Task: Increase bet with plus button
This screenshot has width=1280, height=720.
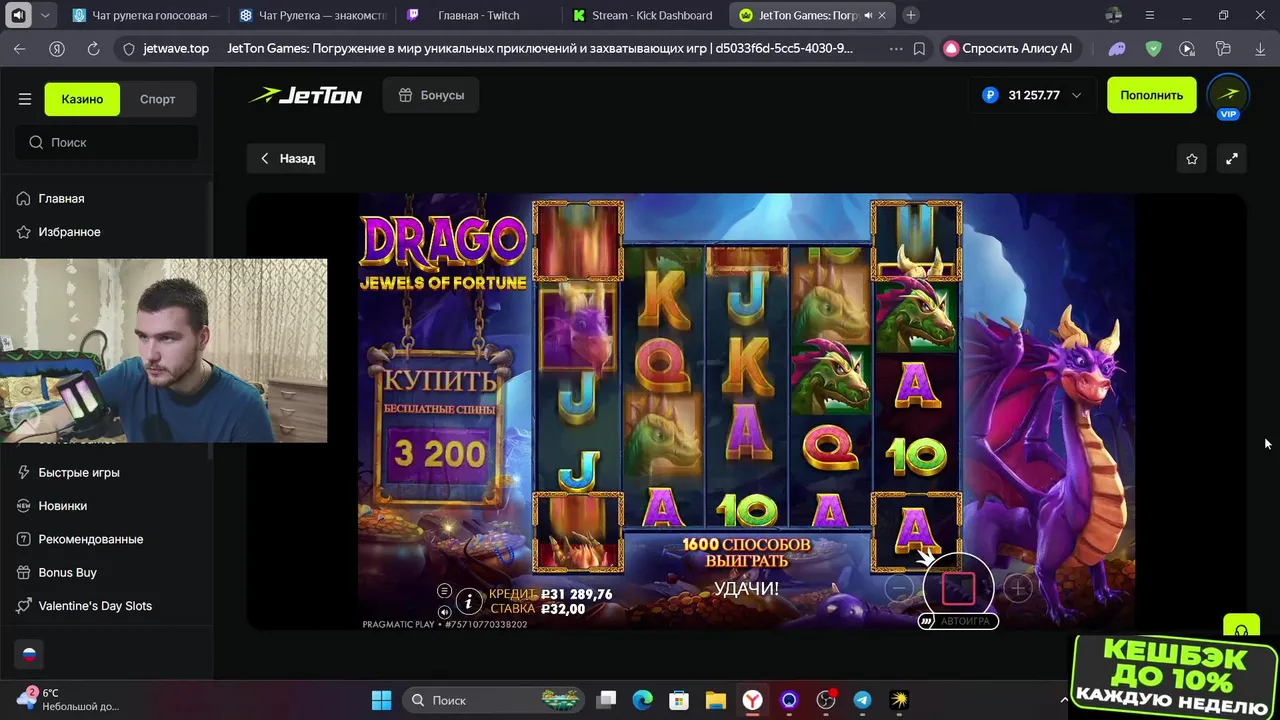Action: pos(1017,589)
